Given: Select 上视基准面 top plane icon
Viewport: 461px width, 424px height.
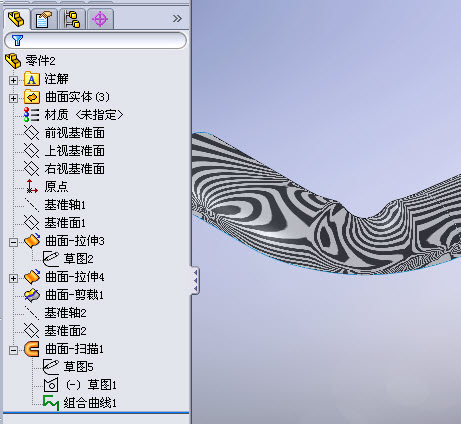Looking at the screenshot, I should point(32,151).
